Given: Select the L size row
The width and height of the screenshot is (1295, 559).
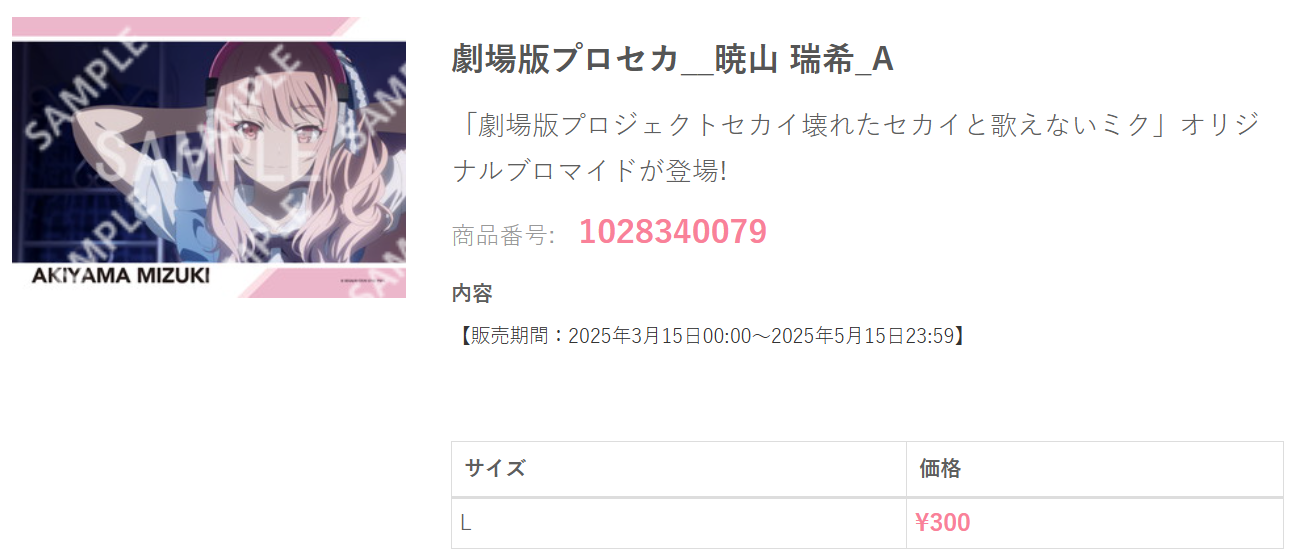Looking at the screenshot, I should coord(867,523).
